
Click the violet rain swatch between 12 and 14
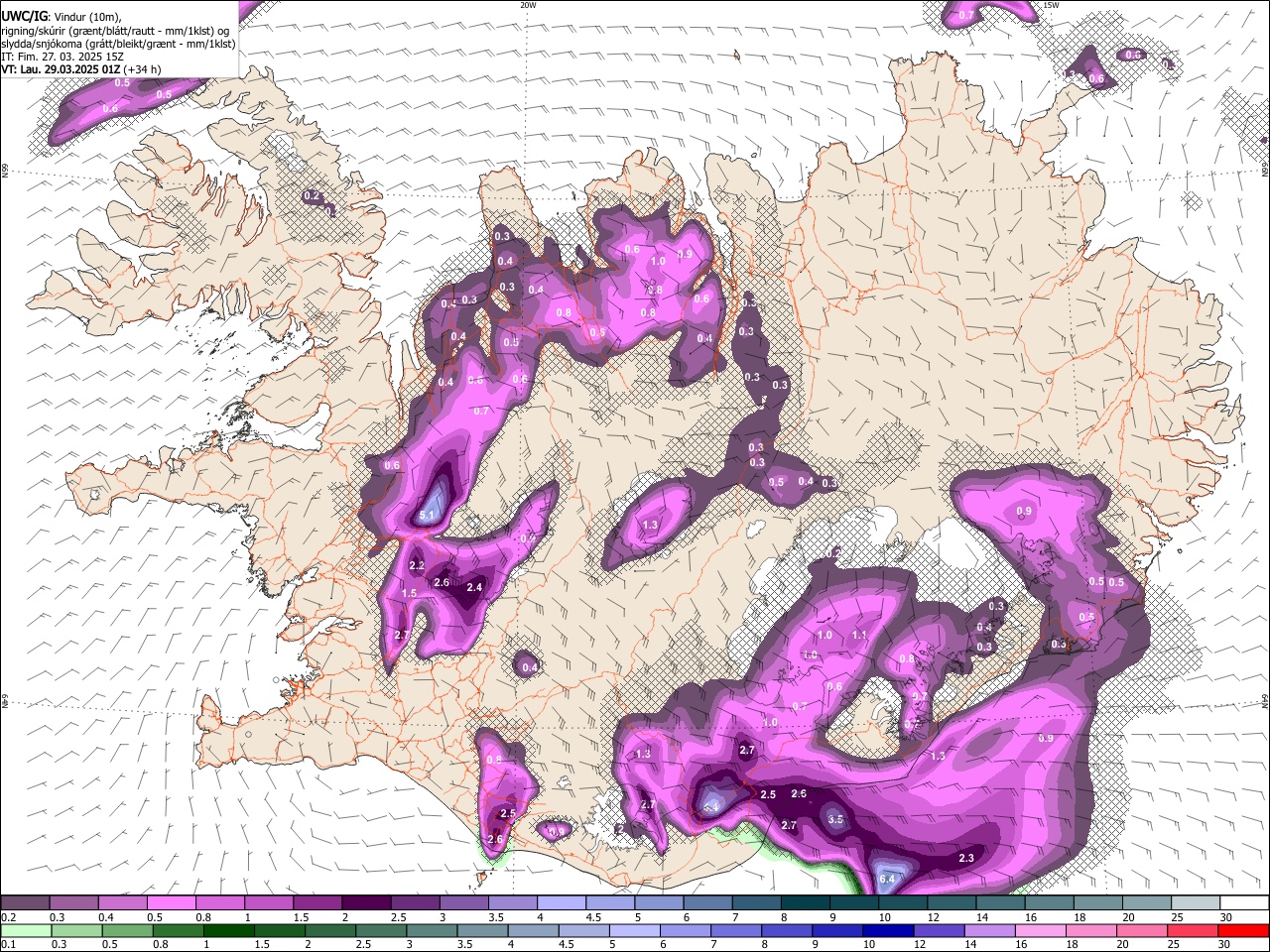pos(939,930)
